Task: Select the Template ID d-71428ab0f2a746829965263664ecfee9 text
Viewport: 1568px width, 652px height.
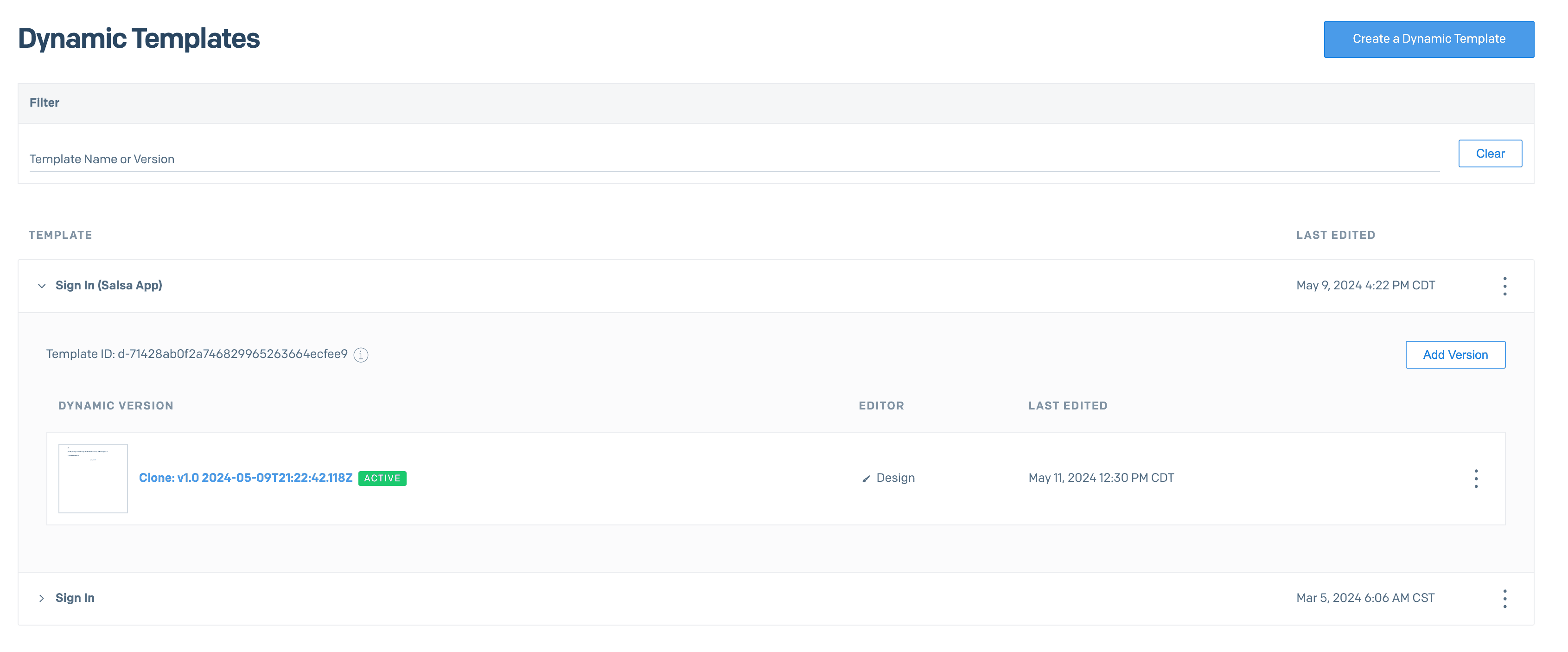Action: tap(197, 354)
